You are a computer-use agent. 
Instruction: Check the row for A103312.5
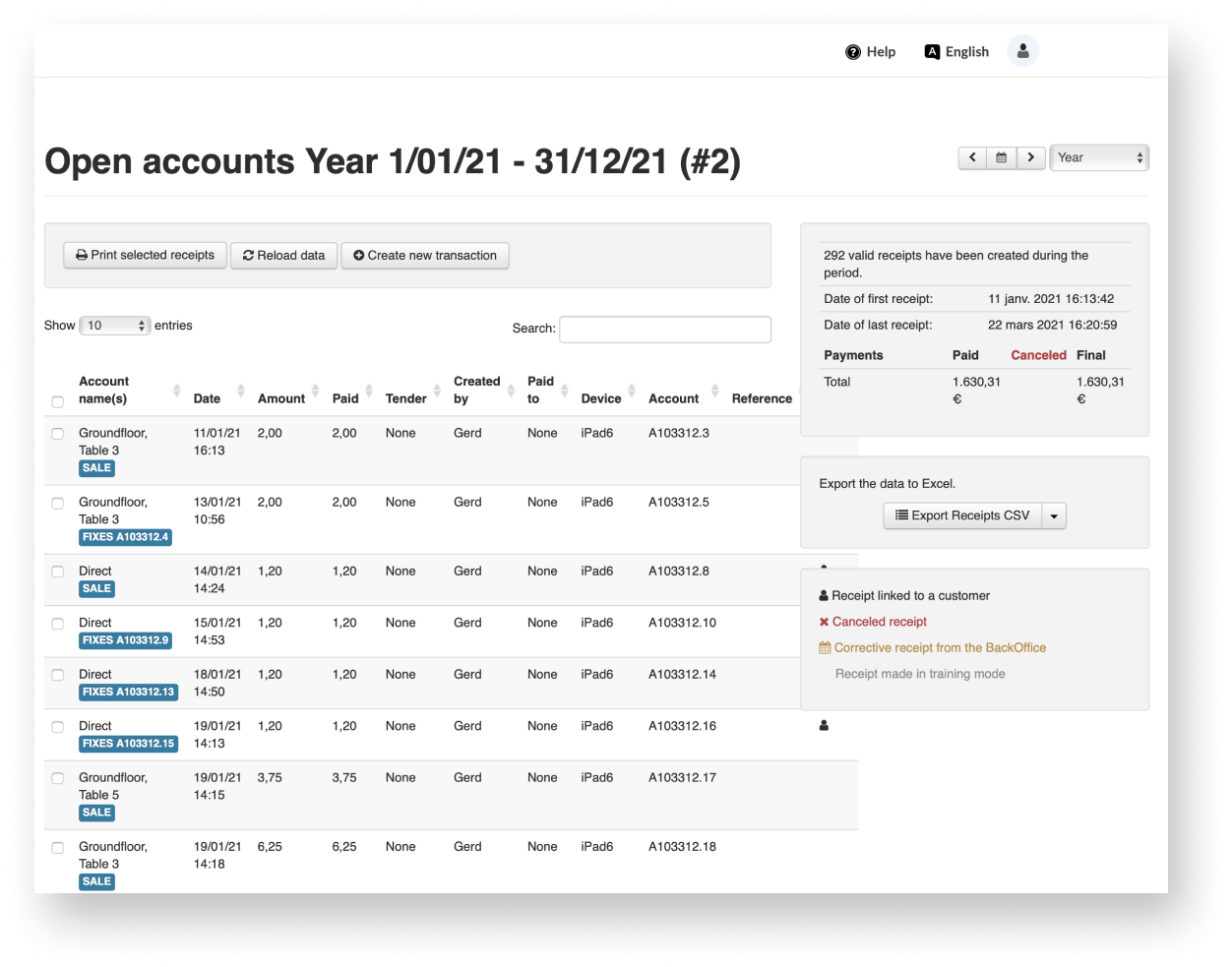tap(58, 503)
